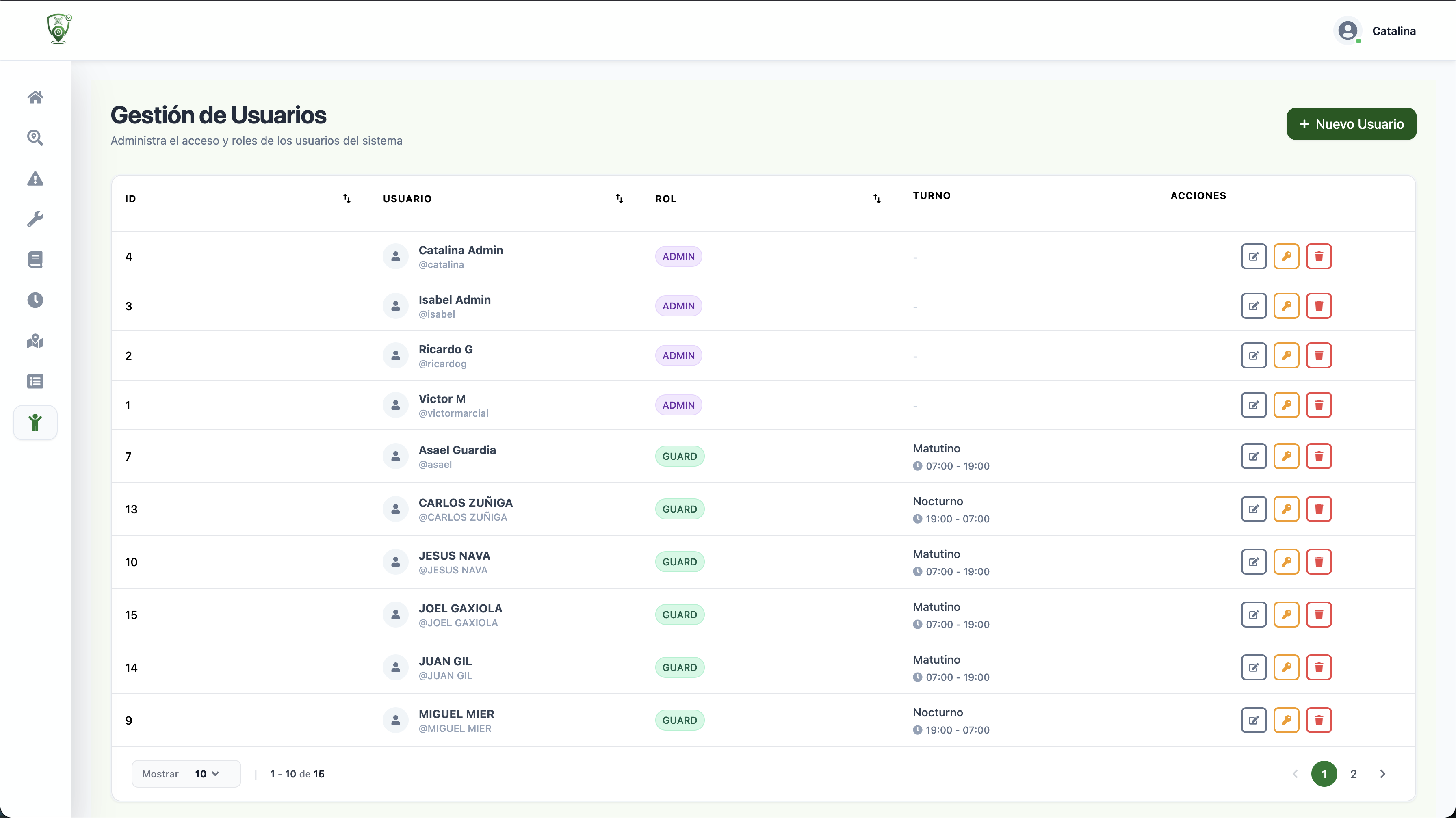
Task: Open the Catalina user profile avatar
Action: [x=1348, y=30]
